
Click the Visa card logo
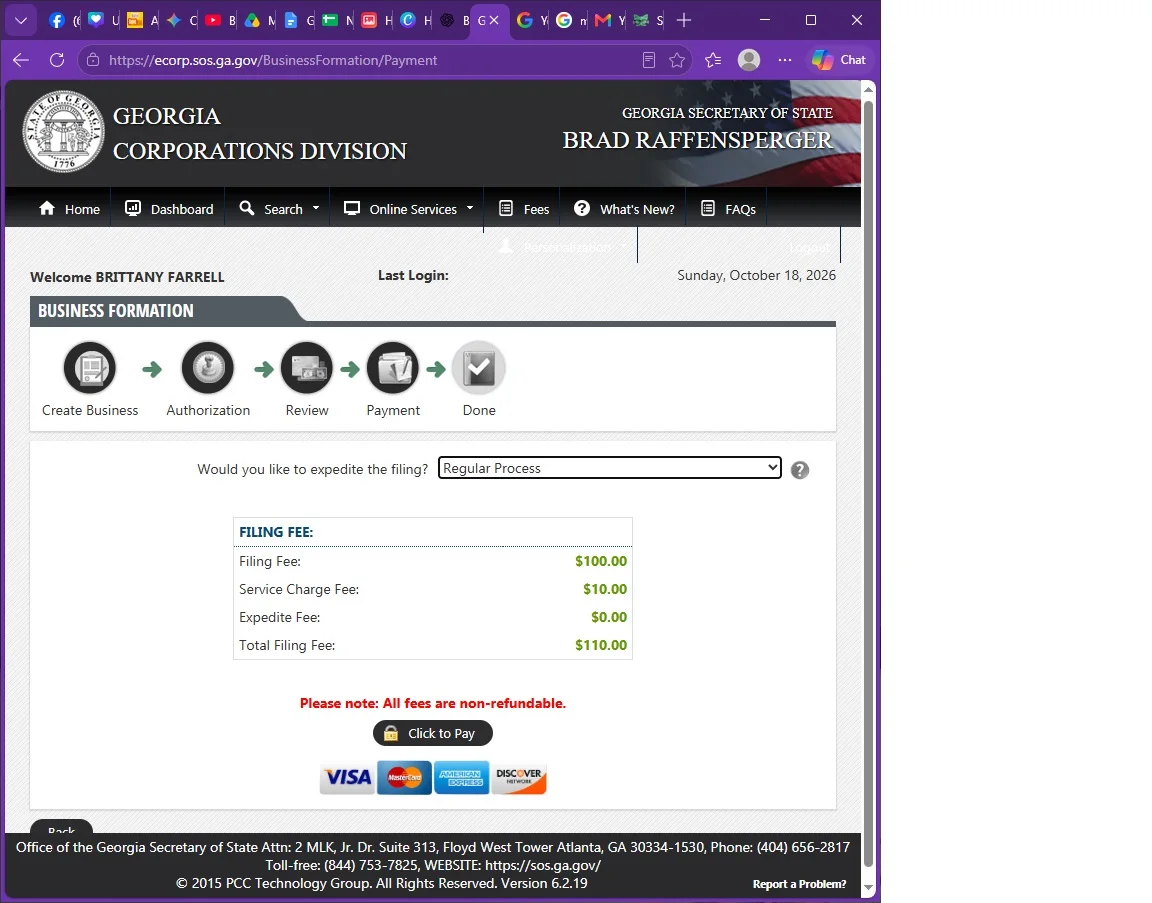click(348, 777)
